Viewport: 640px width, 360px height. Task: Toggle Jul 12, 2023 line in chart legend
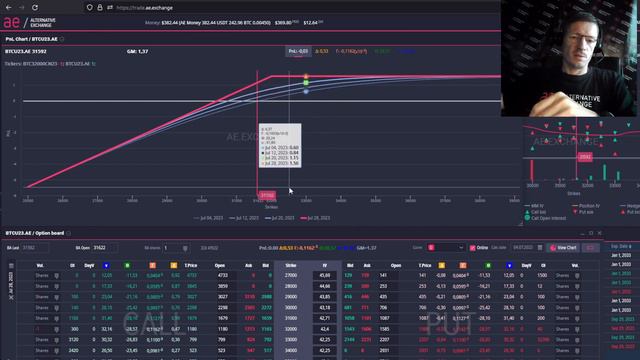(244, 218)
